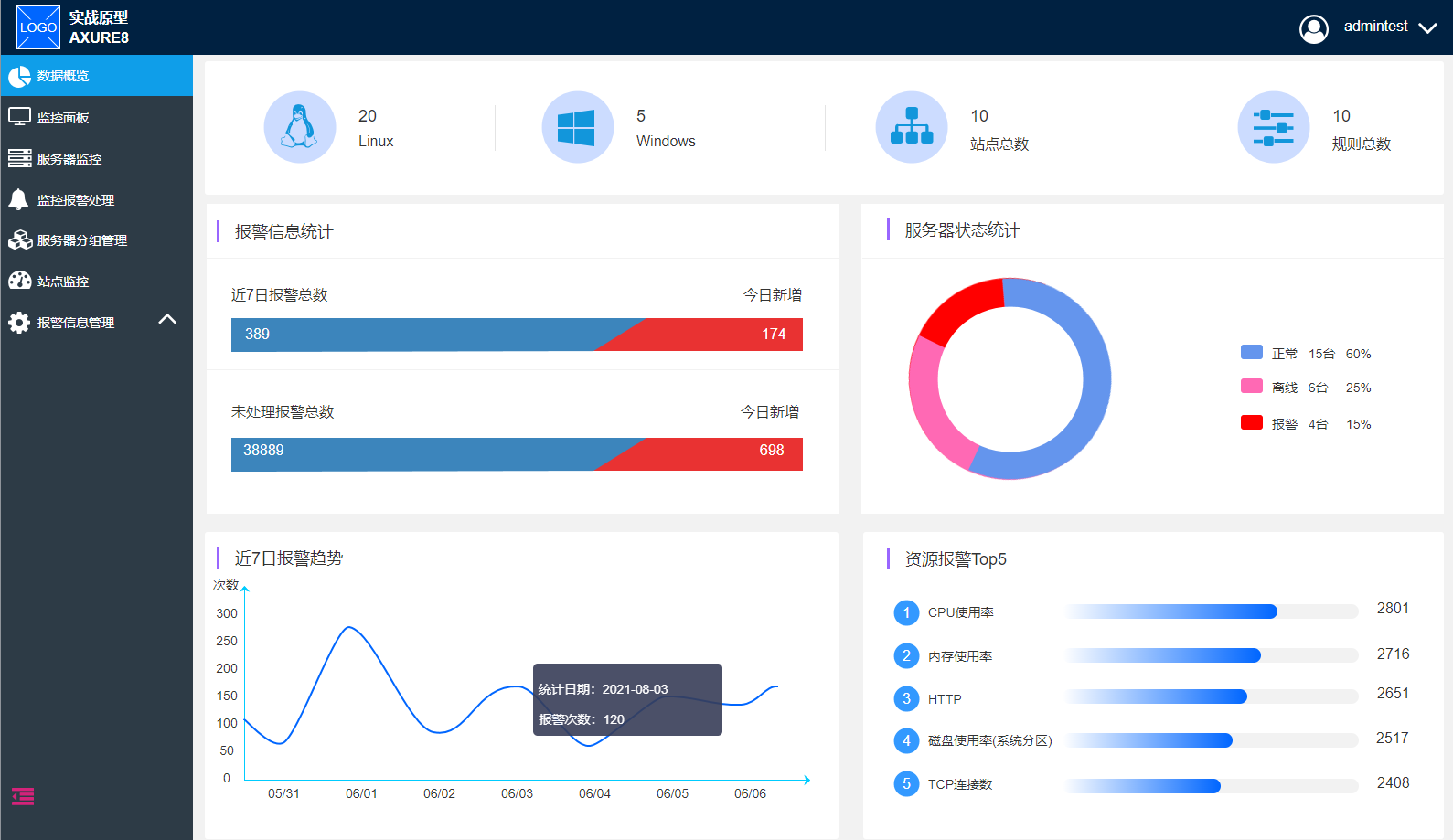
Task: Click the server rack icon beside 服务器监控
Action: 19,158
